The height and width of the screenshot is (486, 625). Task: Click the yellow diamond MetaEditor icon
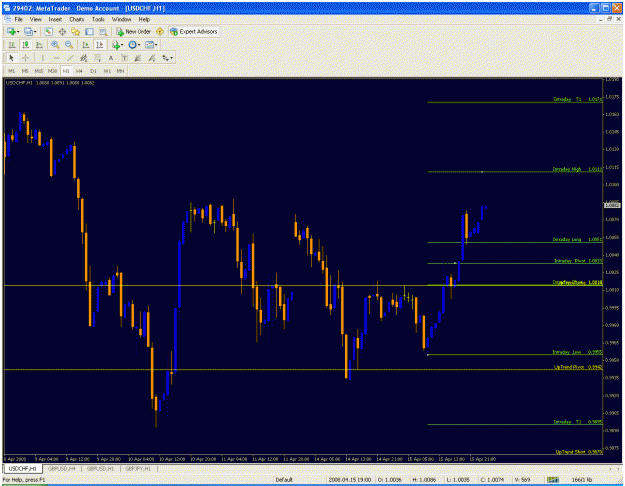(160, 31)
